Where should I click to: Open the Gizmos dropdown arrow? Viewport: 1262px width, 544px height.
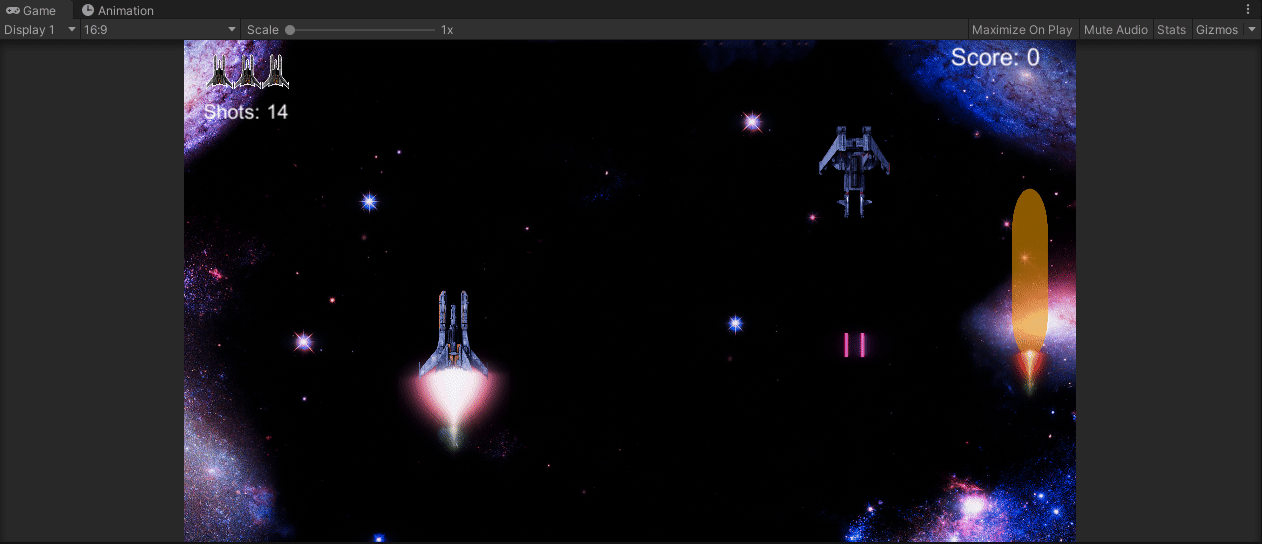(x=1252, y=30)
